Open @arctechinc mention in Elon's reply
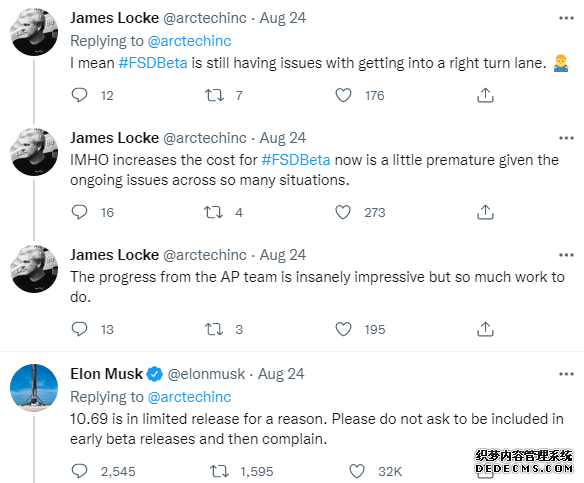The image size is (584, 483). click(189, 397)
